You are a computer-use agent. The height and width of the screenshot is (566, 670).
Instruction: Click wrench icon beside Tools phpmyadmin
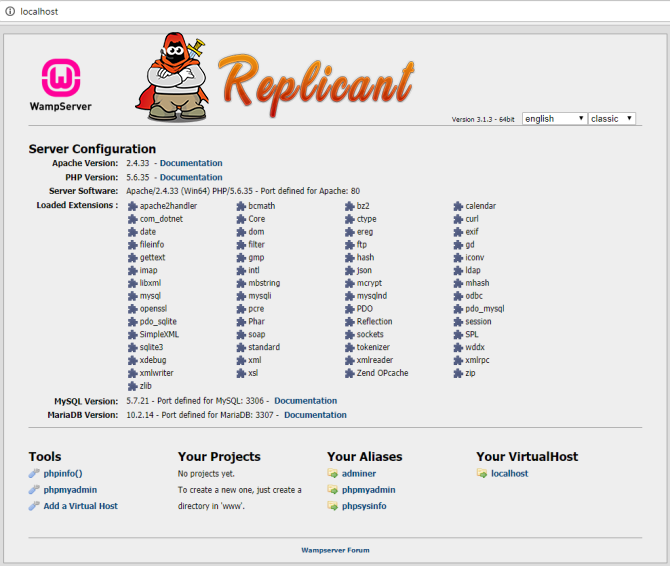click(x=34, y=490)
